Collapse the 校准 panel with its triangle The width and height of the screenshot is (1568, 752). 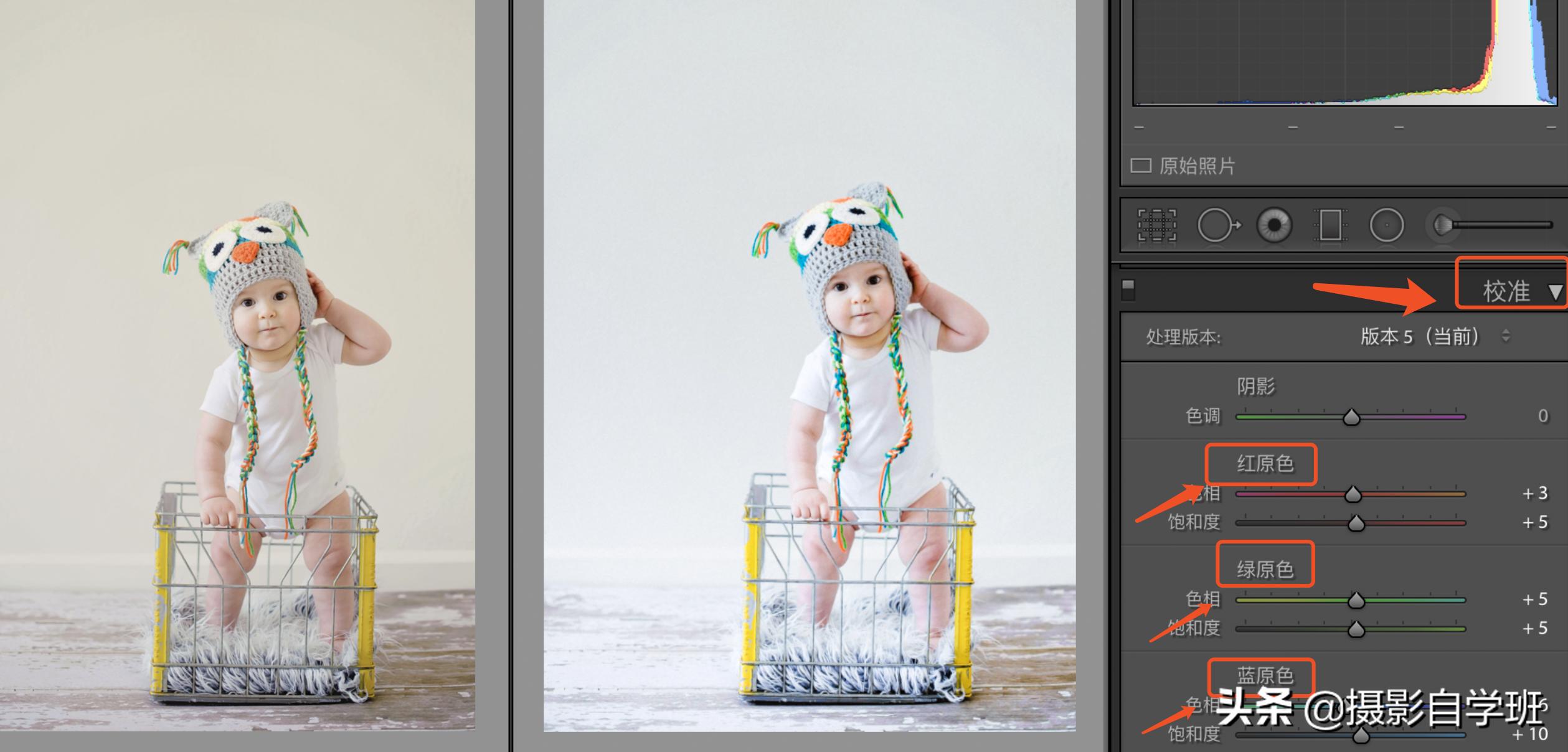[x=1555, y=292]
